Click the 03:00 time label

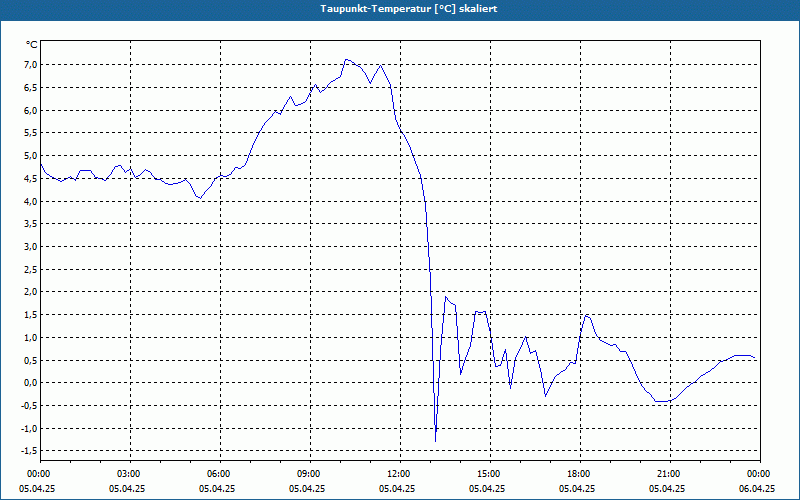131,474
